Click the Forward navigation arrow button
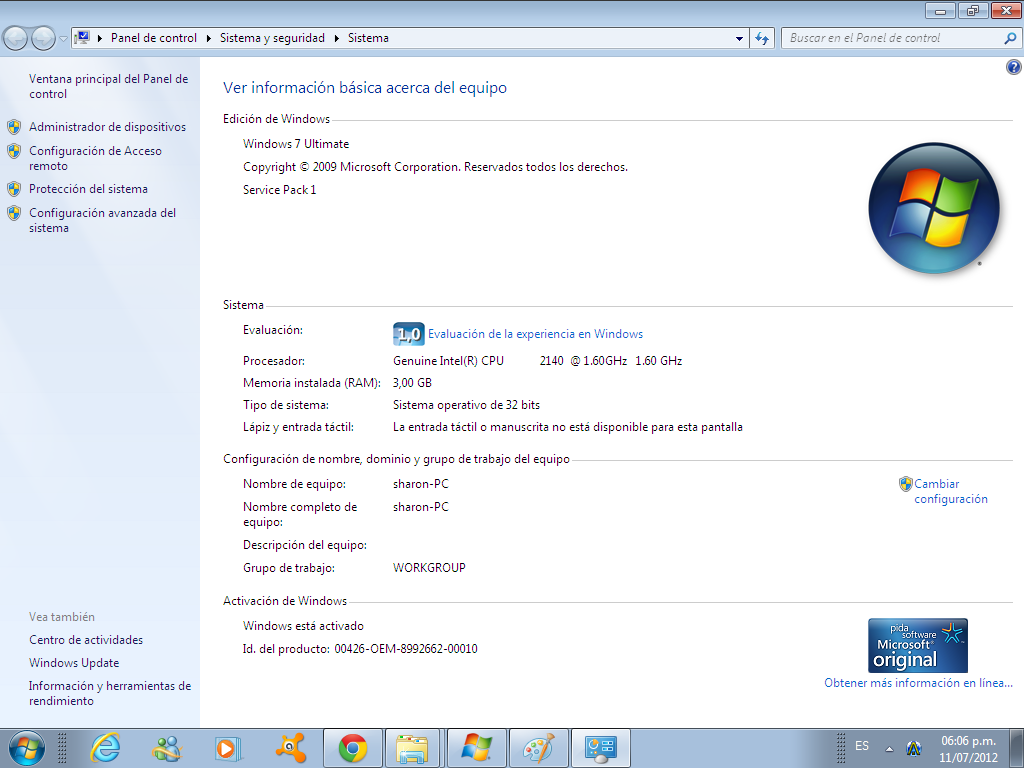Viewport: 1024px width, 768px height. [43, 39]
